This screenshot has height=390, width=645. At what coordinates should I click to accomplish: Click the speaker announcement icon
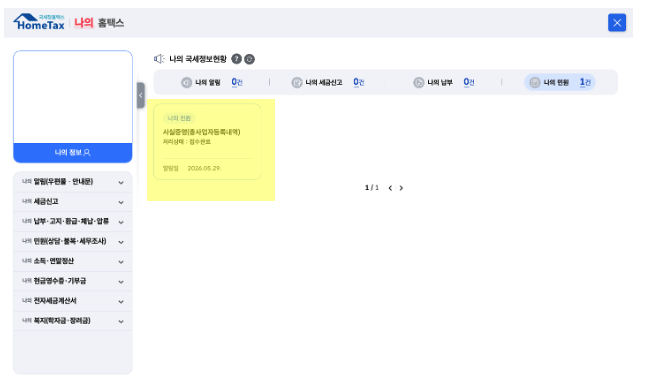pyautogui.click(x=159, y=59)
